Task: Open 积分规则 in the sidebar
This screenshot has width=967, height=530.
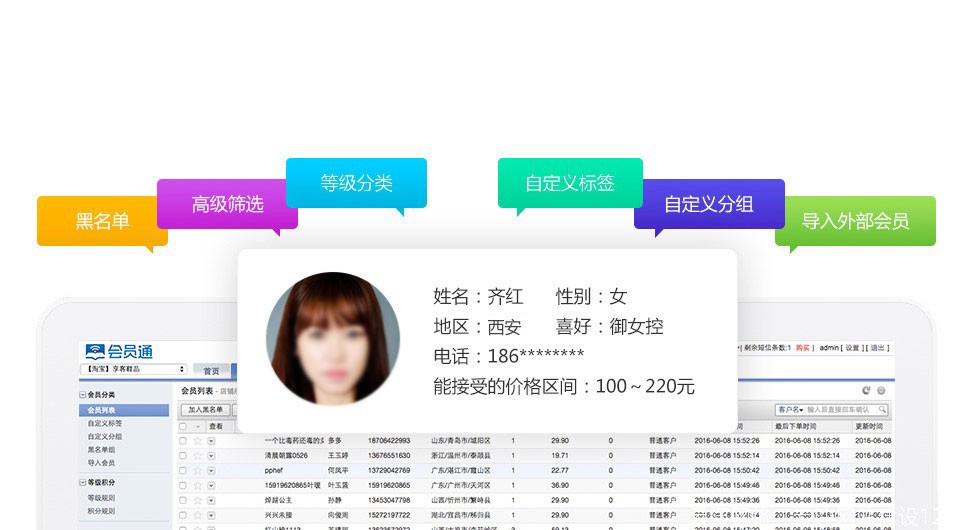Action: pyautogui.click(x=101, y=511)
